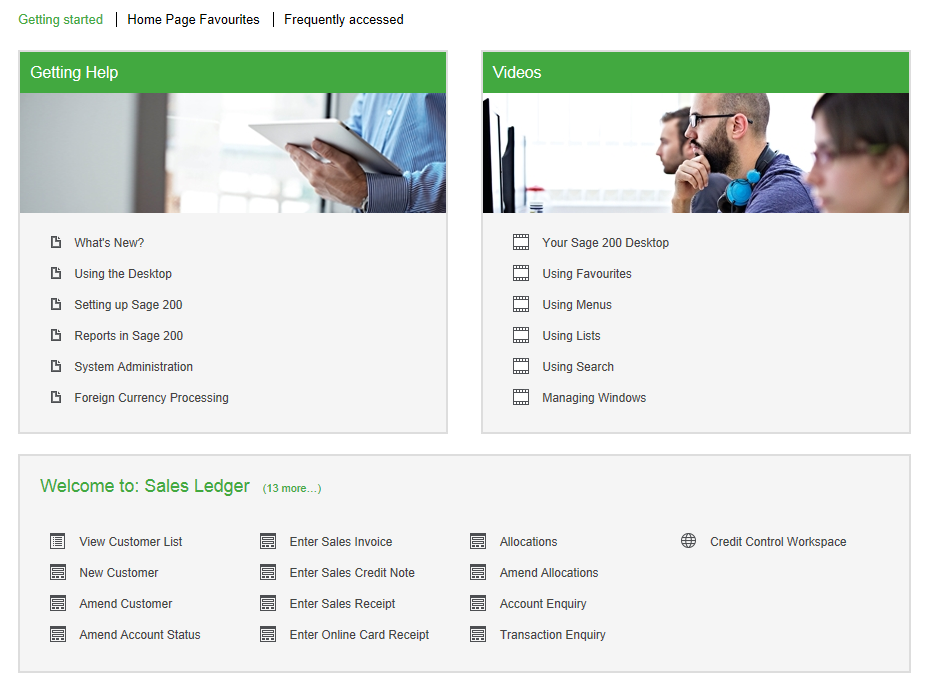The height and width of the screenshot is (681, 927).
Task: Click the form icon beside Transaction Enquiry
Action: [x=478, y=634]
